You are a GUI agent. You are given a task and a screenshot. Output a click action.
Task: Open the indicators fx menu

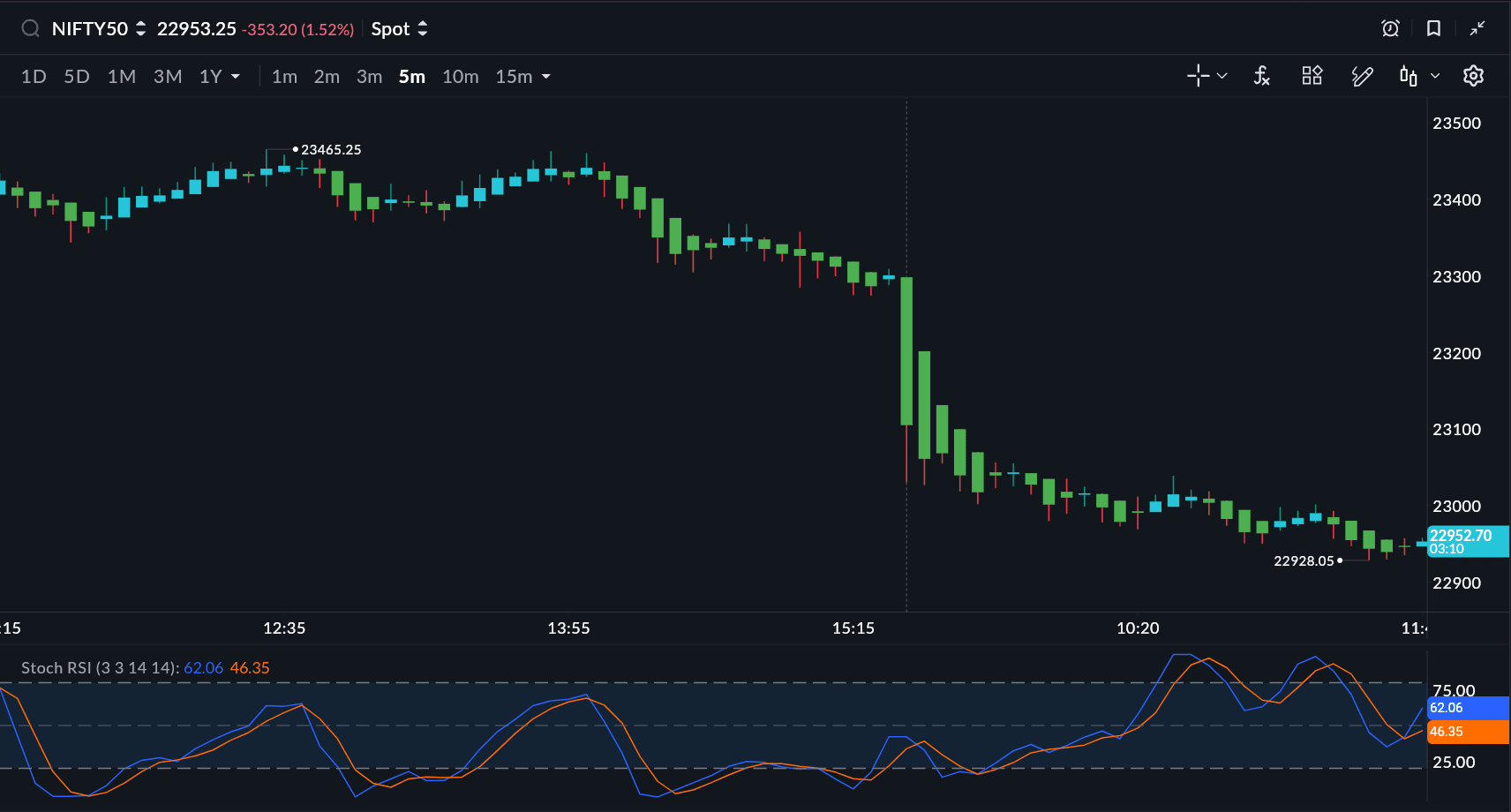1262,77
